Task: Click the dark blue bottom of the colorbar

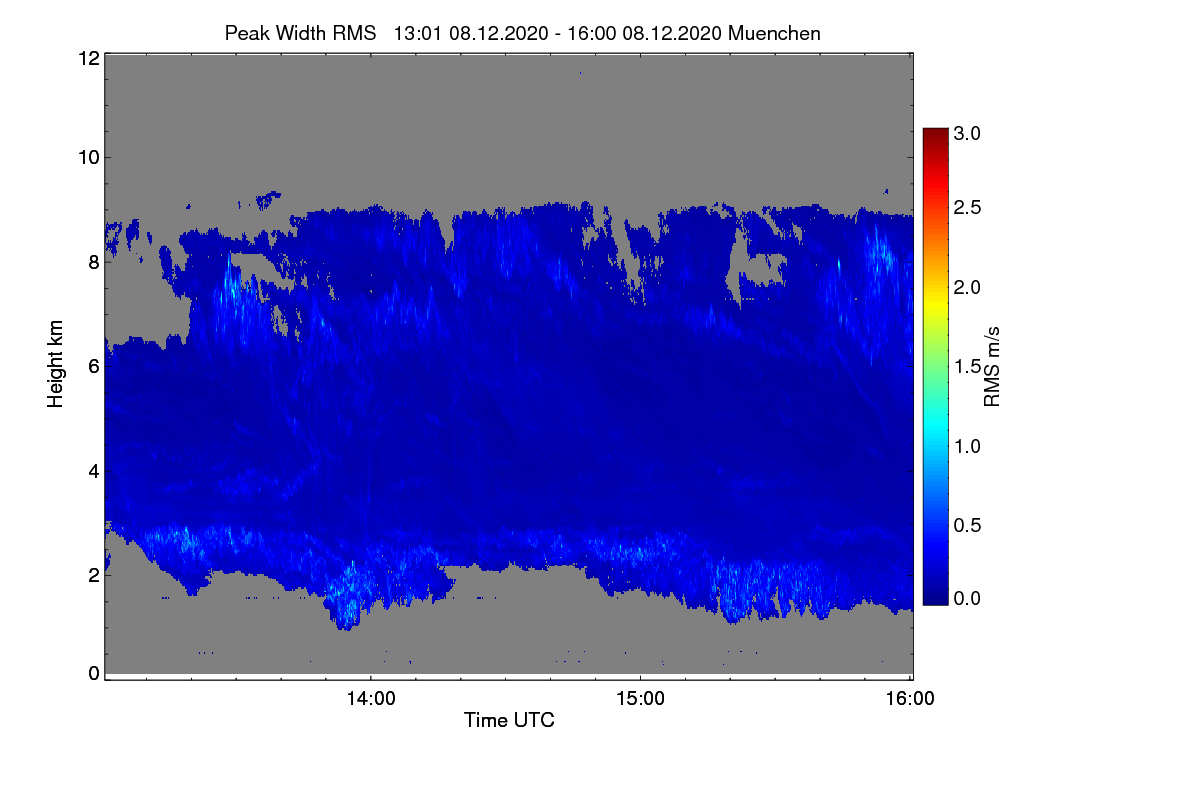Action: (935, 596)
